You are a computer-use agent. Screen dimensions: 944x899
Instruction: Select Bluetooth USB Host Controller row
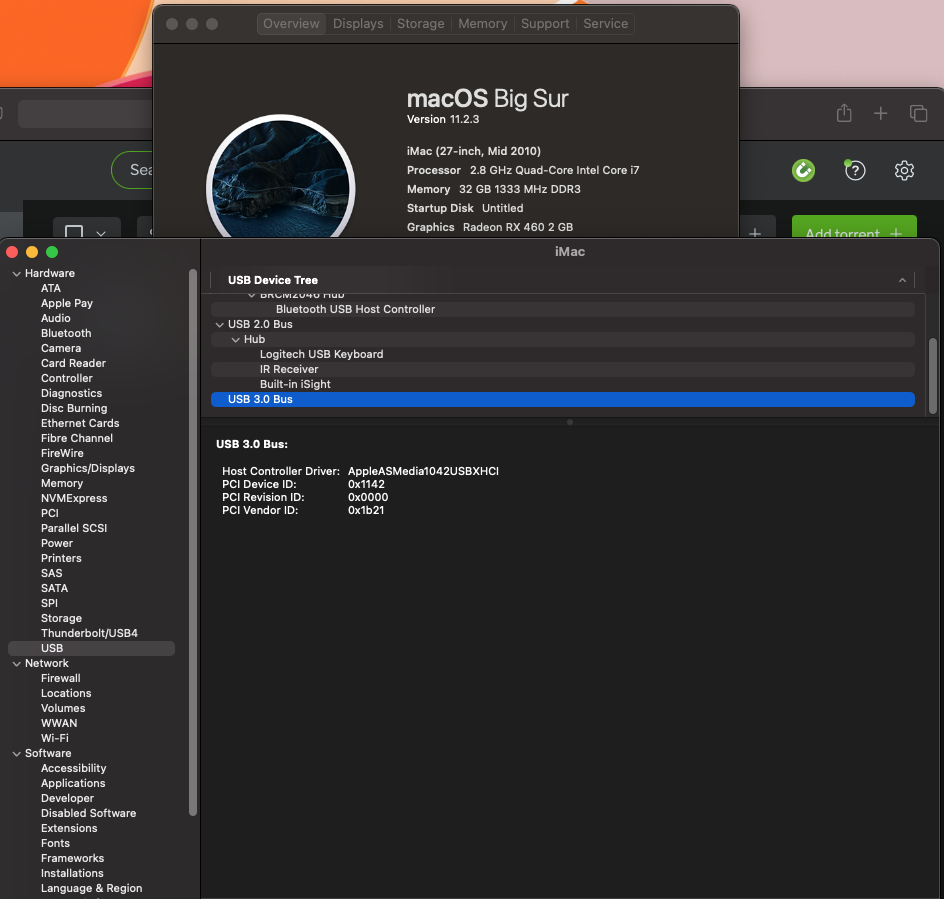pos(563,309)
